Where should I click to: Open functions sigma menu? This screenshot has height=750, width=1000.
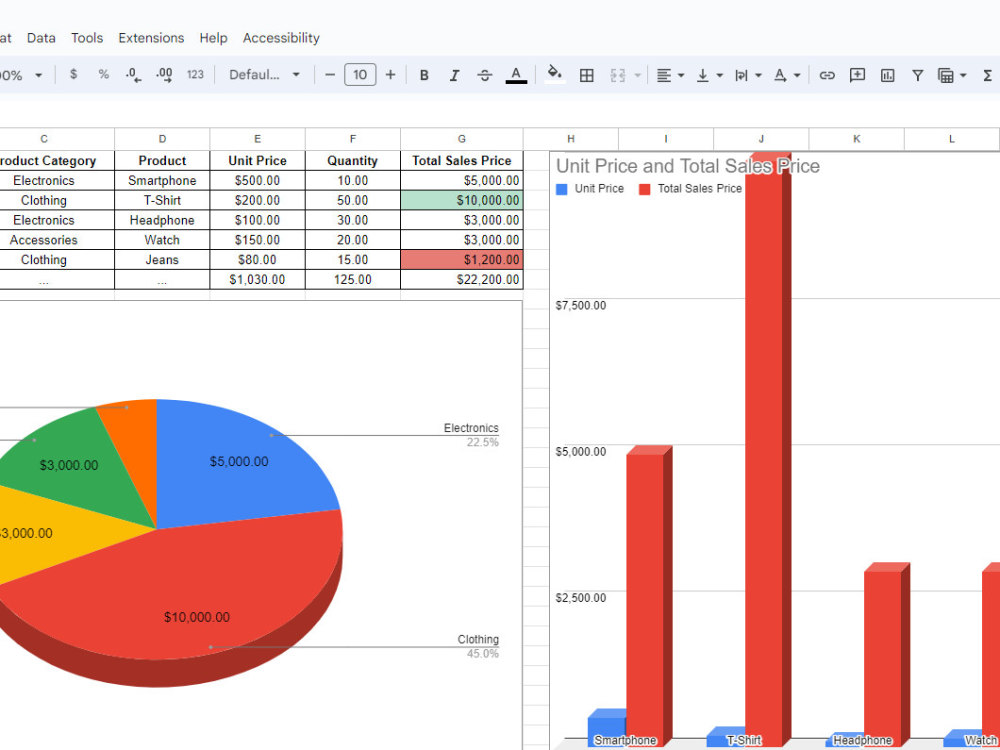click(987, 75)
